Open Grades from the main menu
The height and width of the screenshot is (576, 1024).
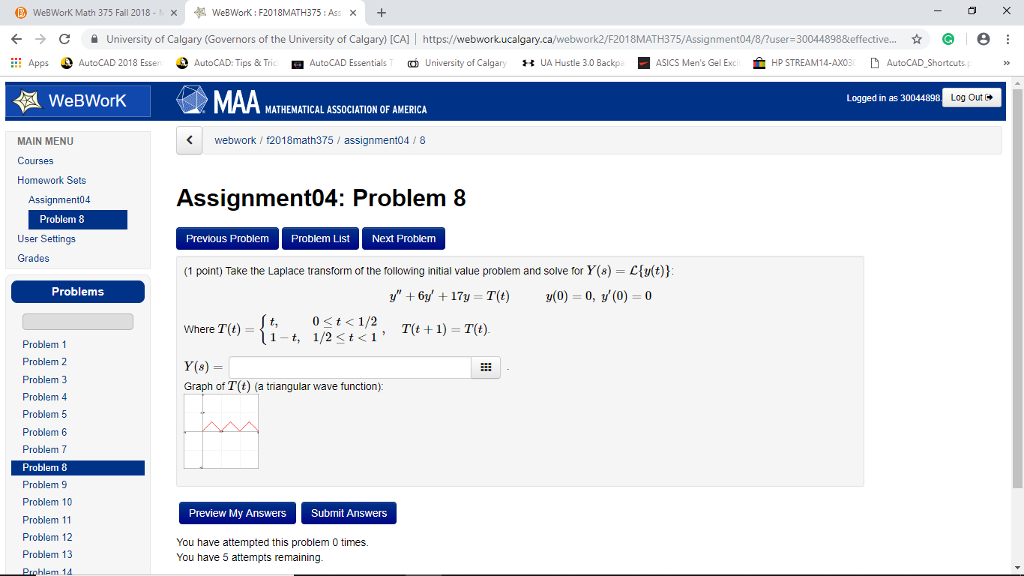33,258
